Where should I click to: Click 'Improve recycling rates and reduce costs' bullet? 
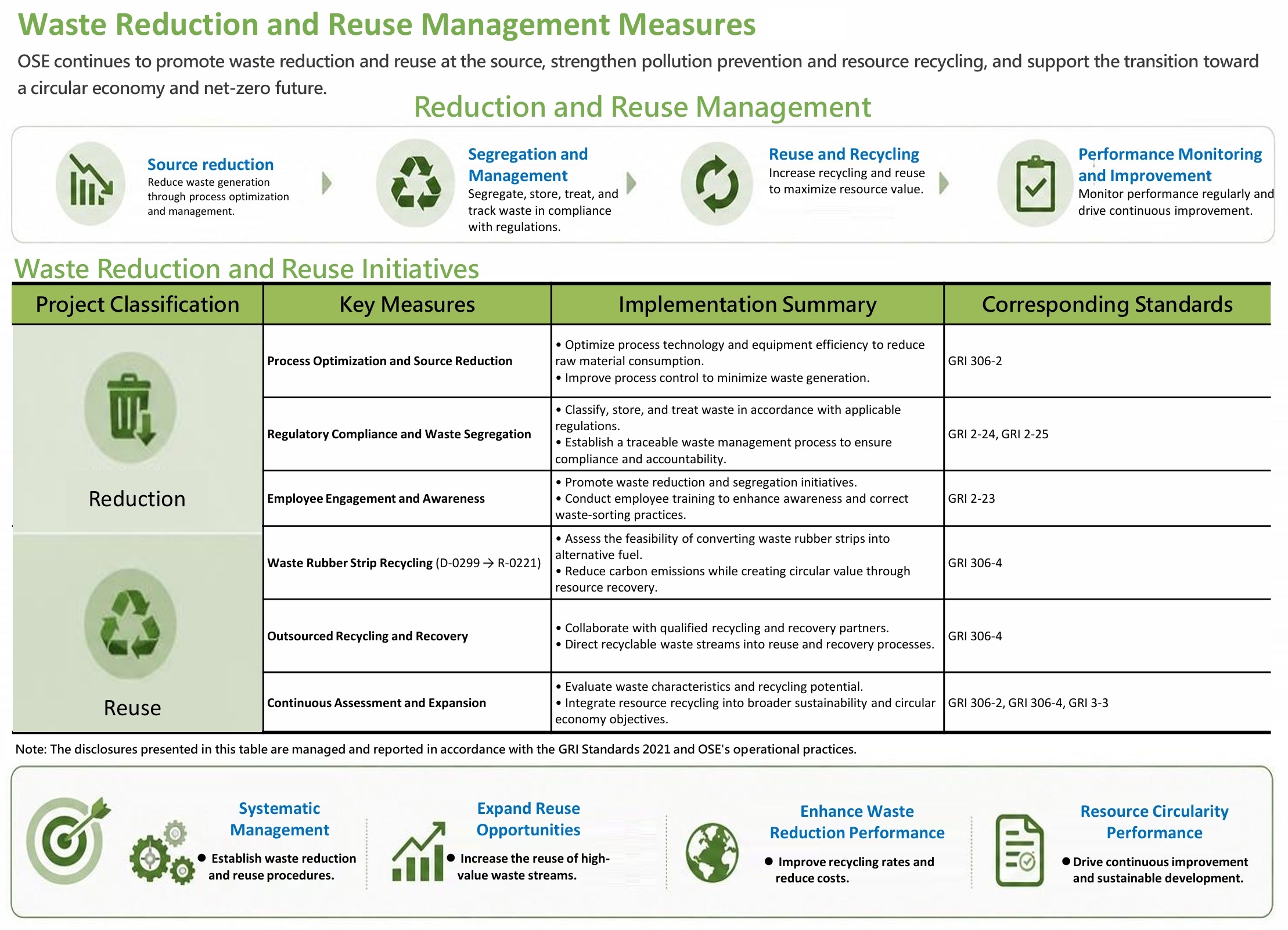tap(849, 870)
